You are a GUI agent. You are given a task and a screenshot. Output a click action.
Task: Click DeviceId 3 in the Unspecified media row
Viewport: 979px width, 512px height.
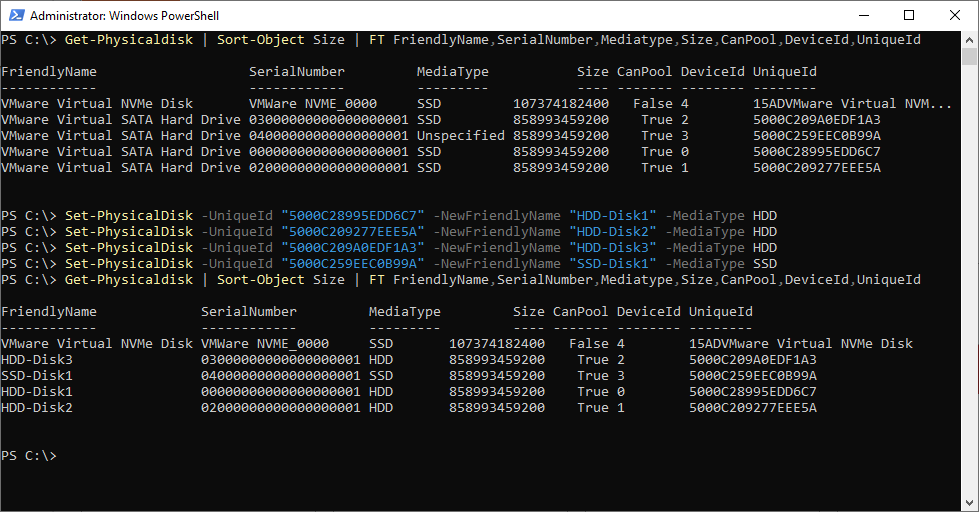(685, 135)
